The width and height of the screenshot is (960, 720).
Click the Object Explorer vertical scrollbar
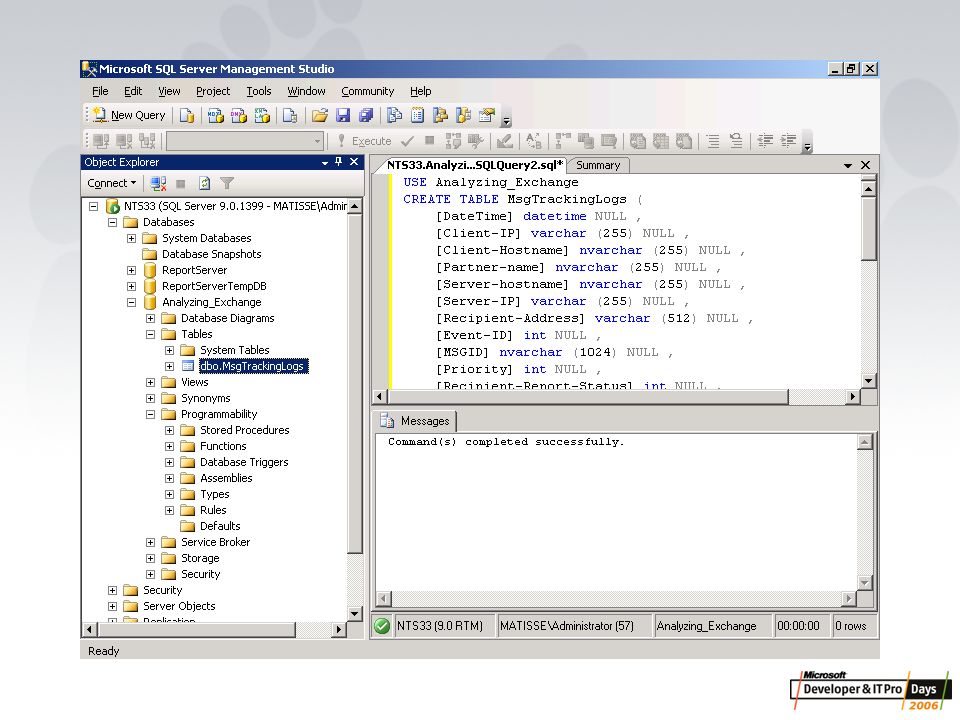point(354,410)
